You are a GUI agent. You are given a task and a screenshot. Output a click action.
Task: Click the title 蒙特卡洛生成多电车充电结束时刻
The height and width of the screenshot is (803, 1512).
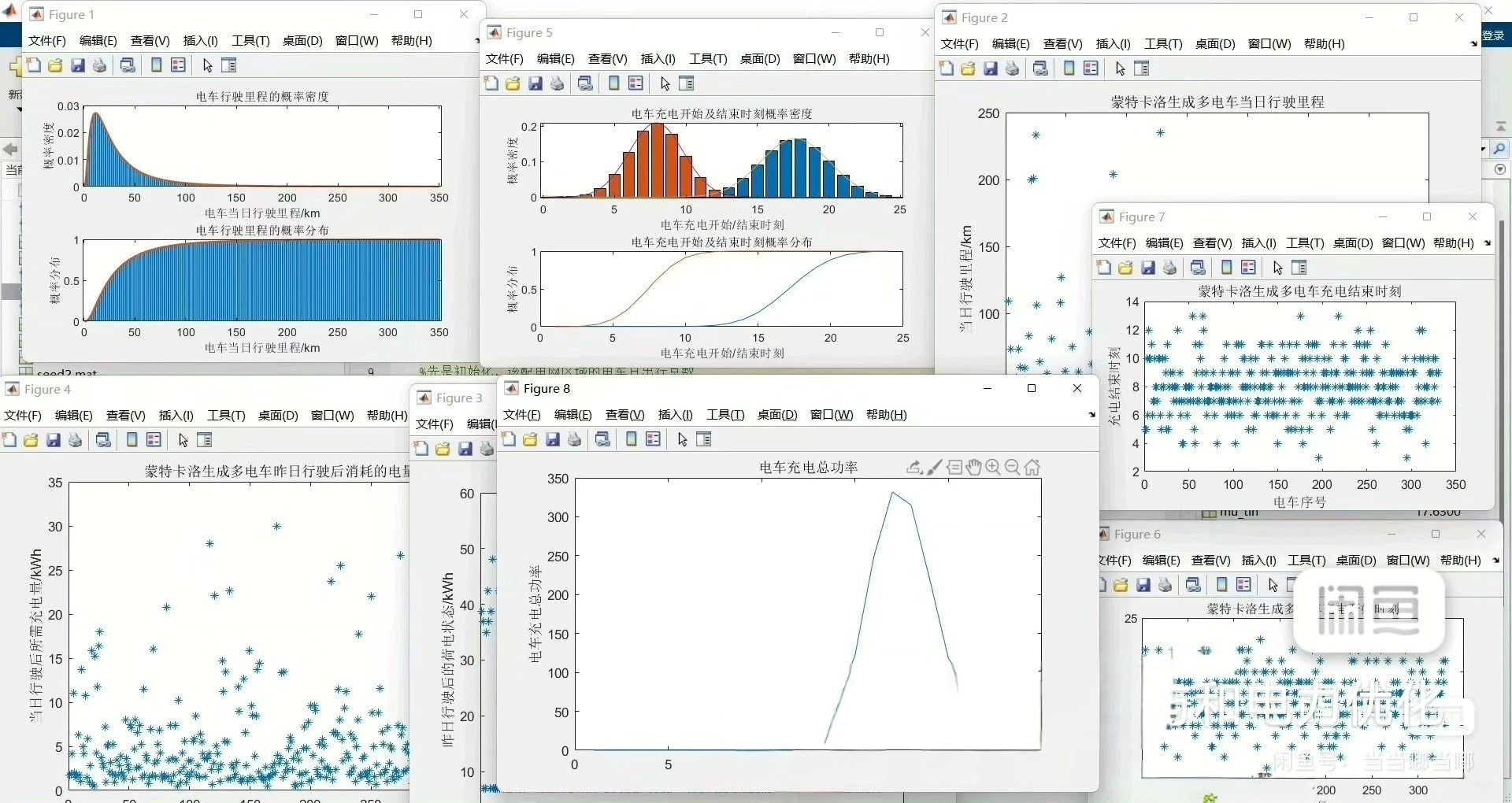pyautogui.click(x=1300, y=291)
